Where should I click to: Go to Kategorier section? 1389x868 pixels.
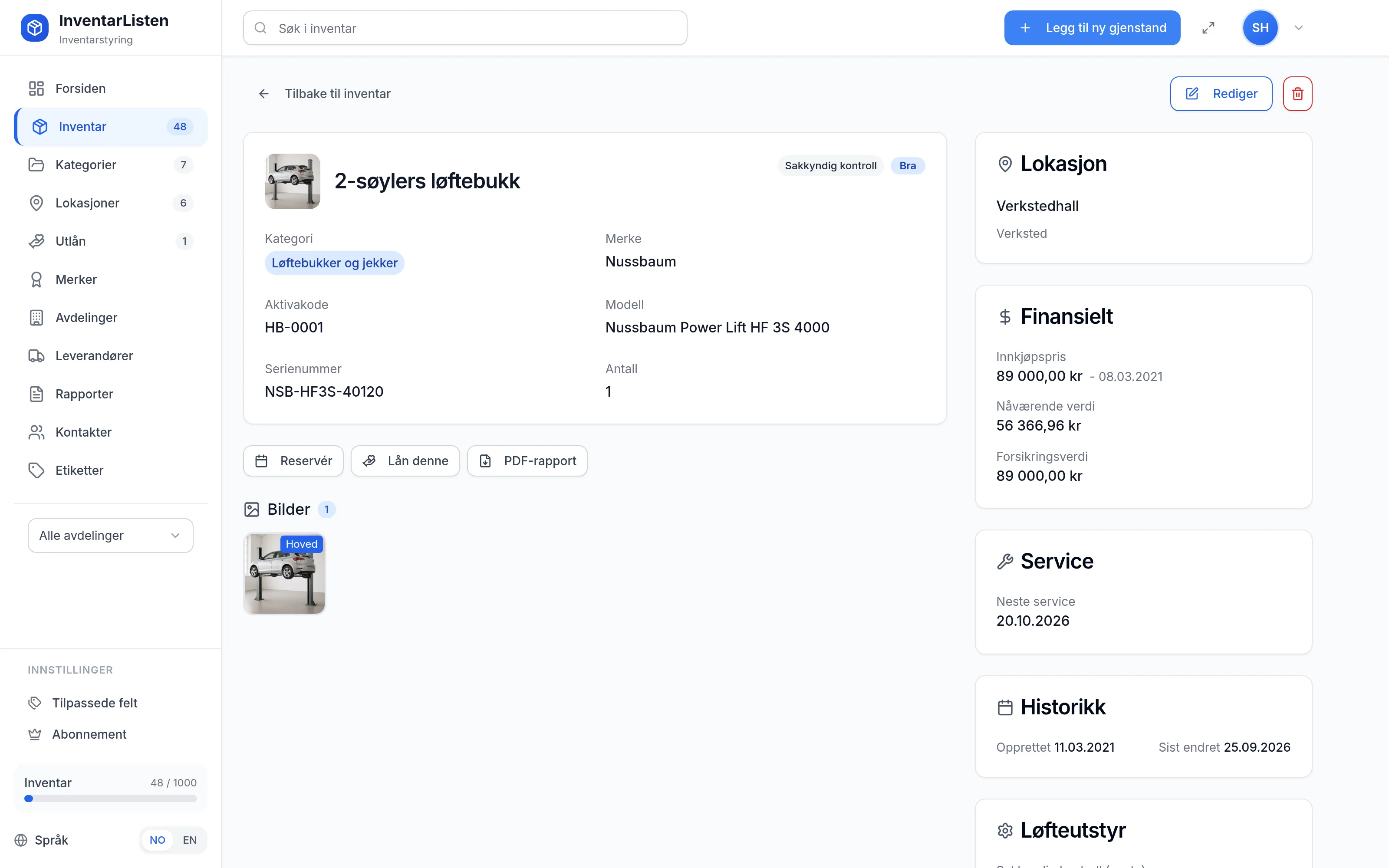[x=110, y=165]
